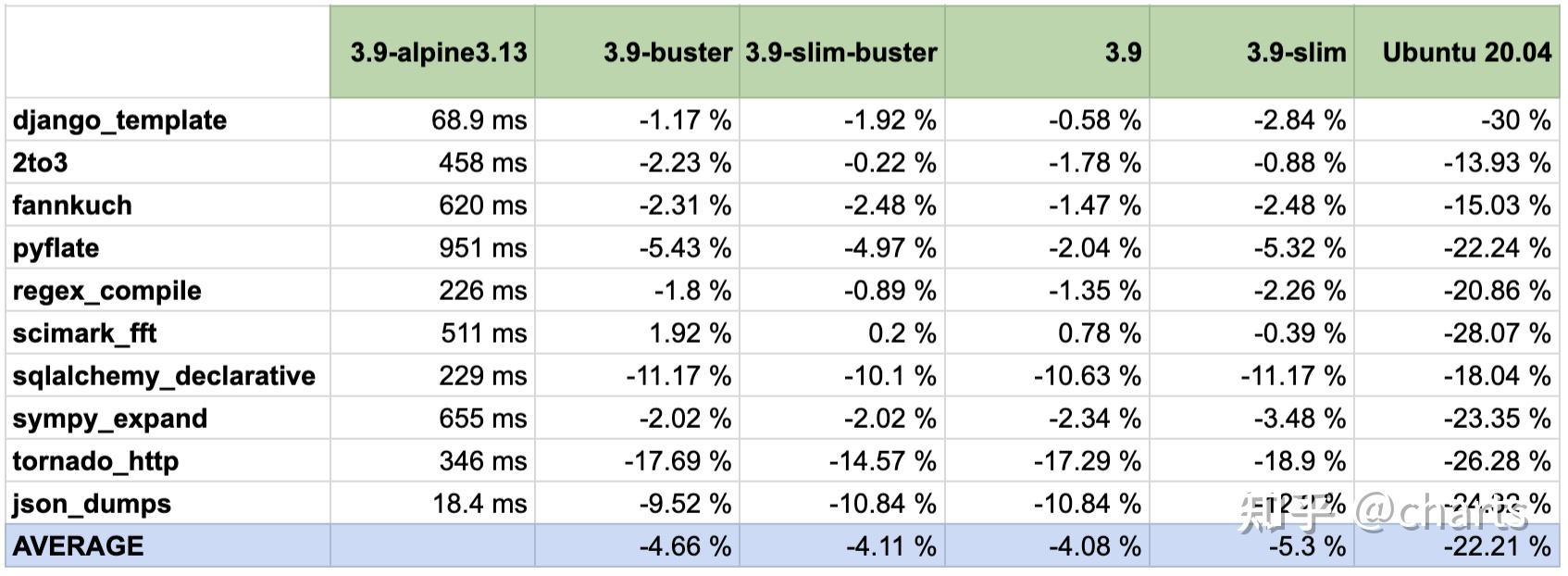This screenshot has height=576, width=1568.
Task: Select the django_template row label
Action: tap(119, 120)
